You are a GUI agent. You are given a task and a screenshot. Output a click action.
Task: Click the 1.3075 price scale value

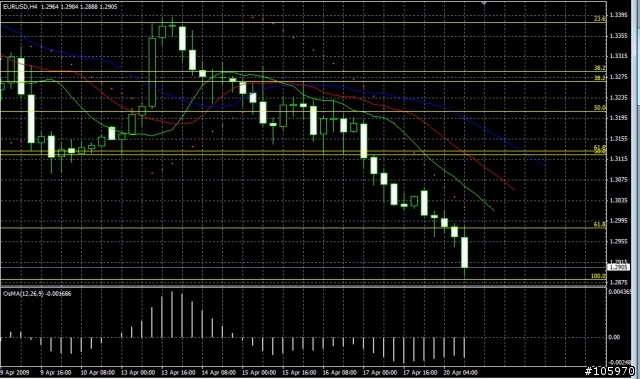618,180
